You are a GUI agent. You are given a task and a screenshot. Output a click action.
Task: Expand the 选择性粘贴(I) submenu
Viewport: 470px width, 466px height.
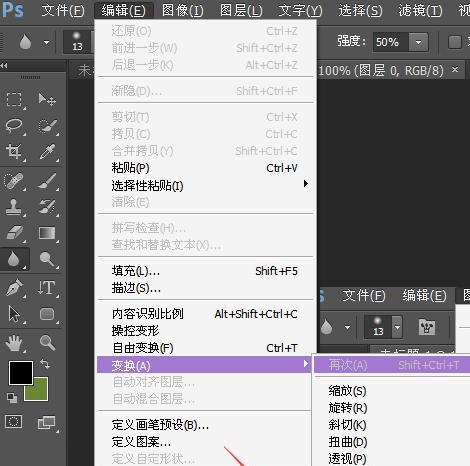click(x=205, y=185)
